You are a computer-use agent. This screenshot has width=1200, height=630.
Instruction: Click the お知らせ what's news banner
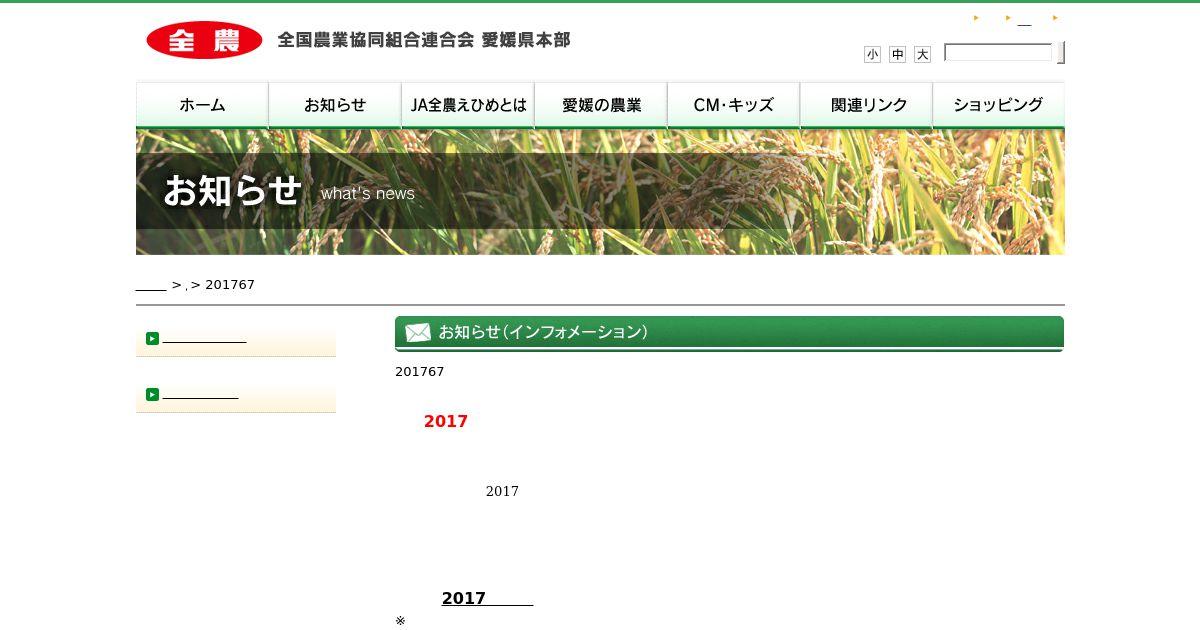(600, 192)
